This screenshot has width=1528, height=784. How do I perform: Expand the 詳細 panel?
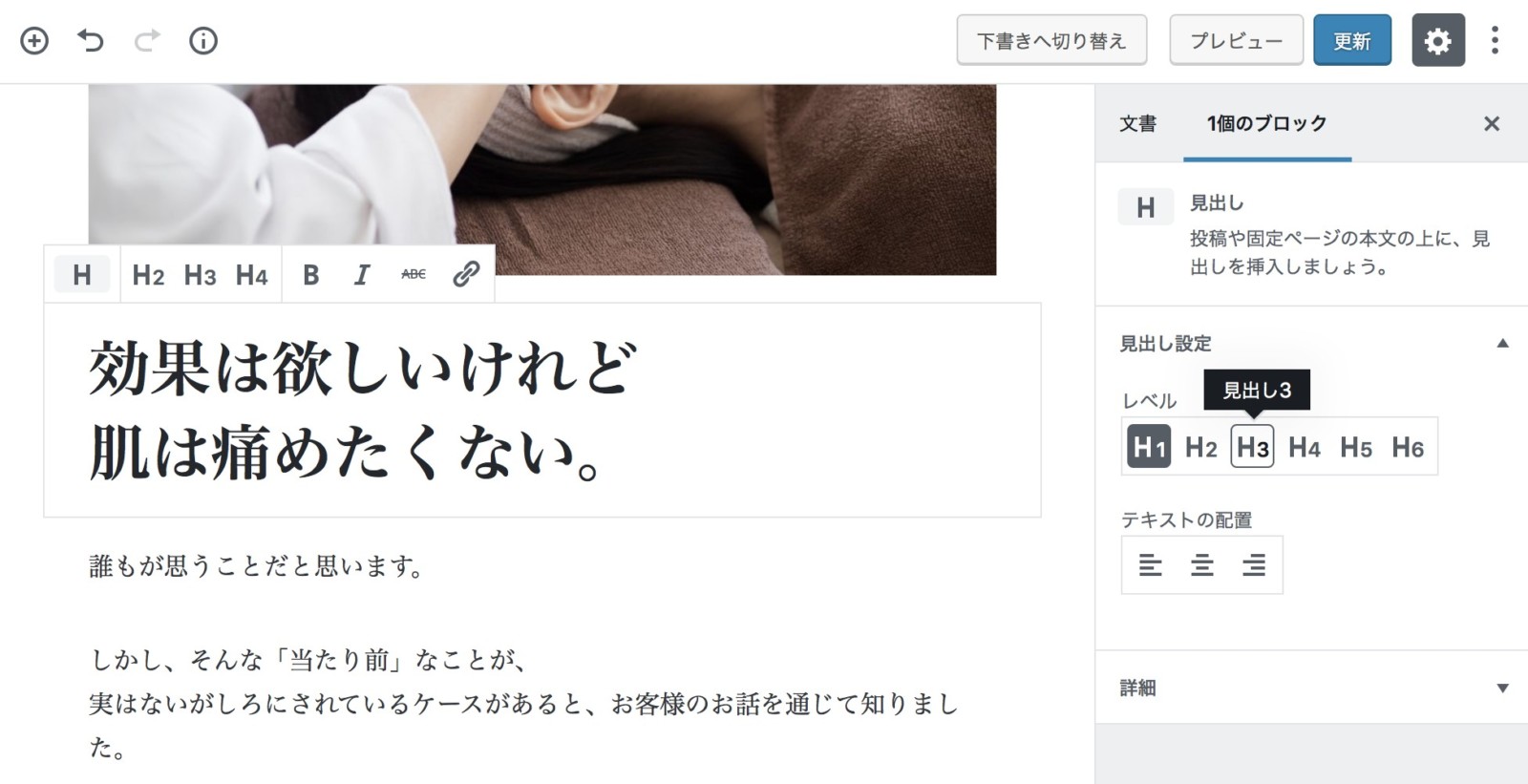[1502, 688]
